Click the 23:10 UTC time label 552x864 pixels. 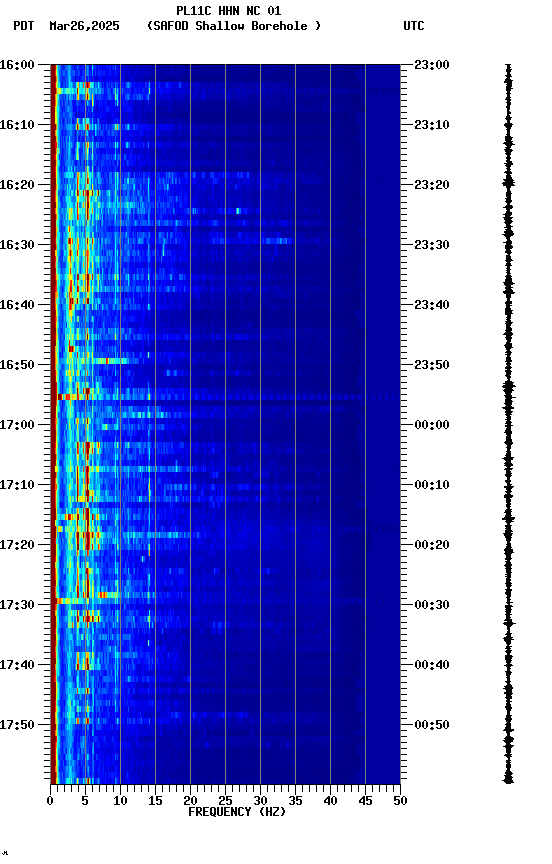432,125
